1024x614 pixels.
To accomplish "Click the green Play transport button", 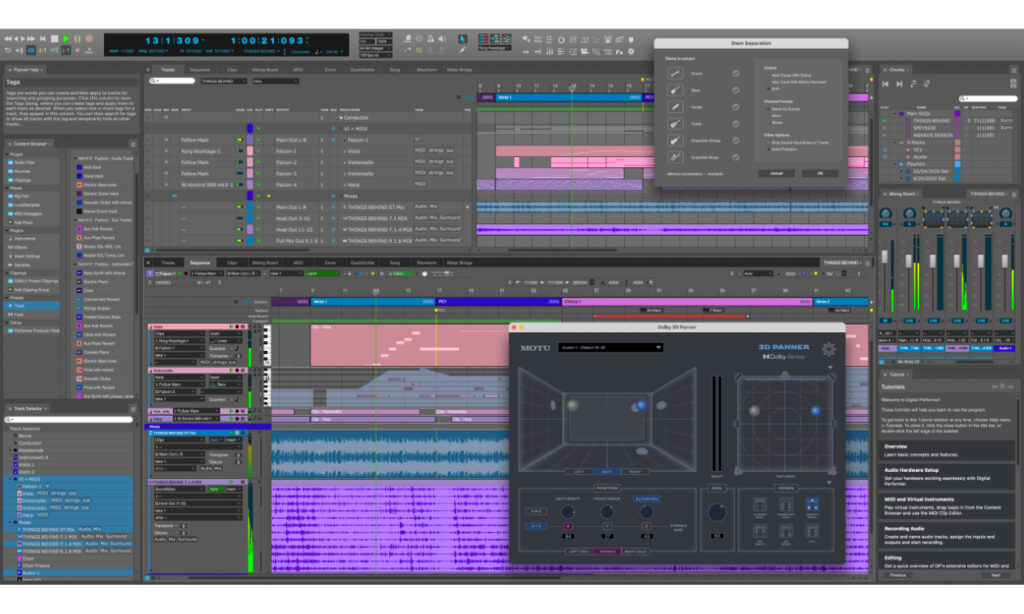I will click(66, 39).
